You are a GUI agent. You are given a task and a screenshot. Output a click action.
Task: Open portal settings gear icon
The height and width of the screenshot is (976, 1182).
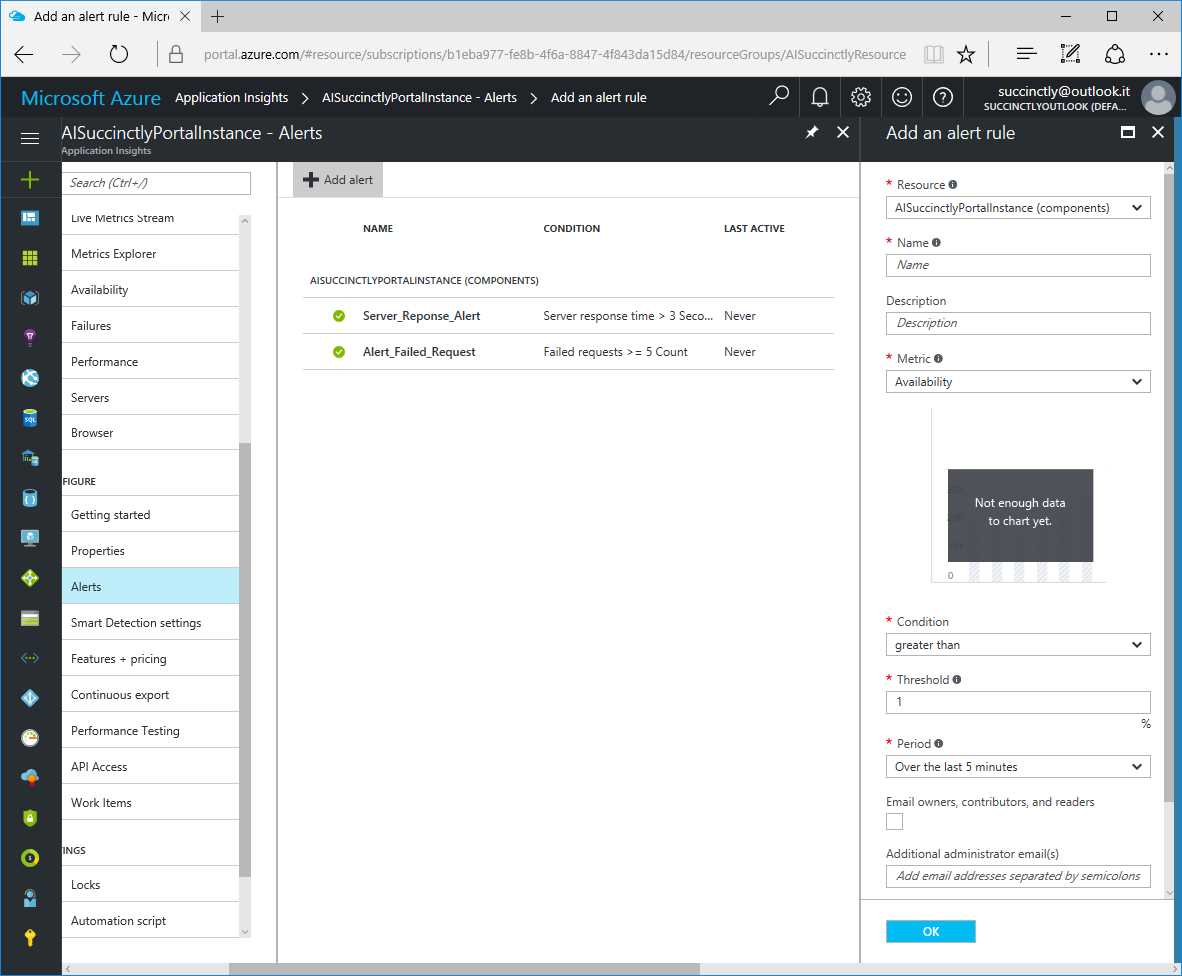[861, 96]
